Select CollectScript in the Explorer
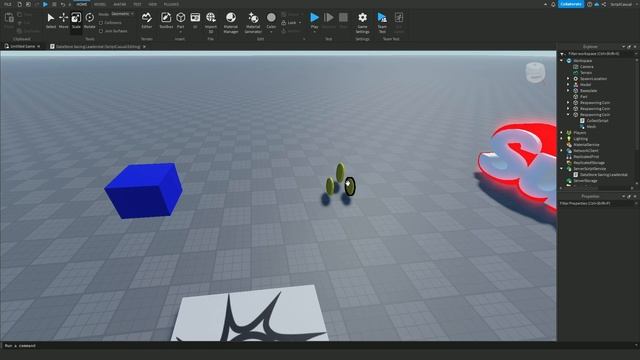This screenshot has height=360, width=640. click(597, 121)
